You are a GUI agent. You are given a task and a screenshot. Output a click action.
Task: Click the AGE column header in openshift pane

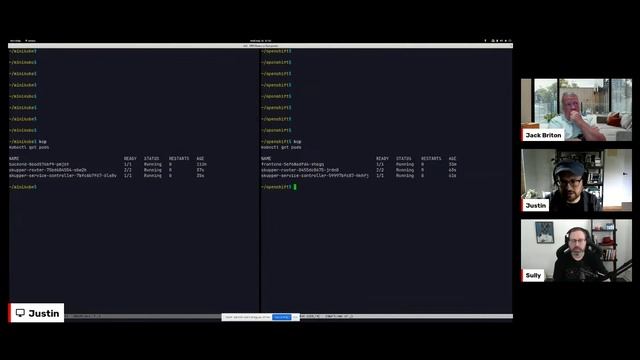click(x=452, y=158)
